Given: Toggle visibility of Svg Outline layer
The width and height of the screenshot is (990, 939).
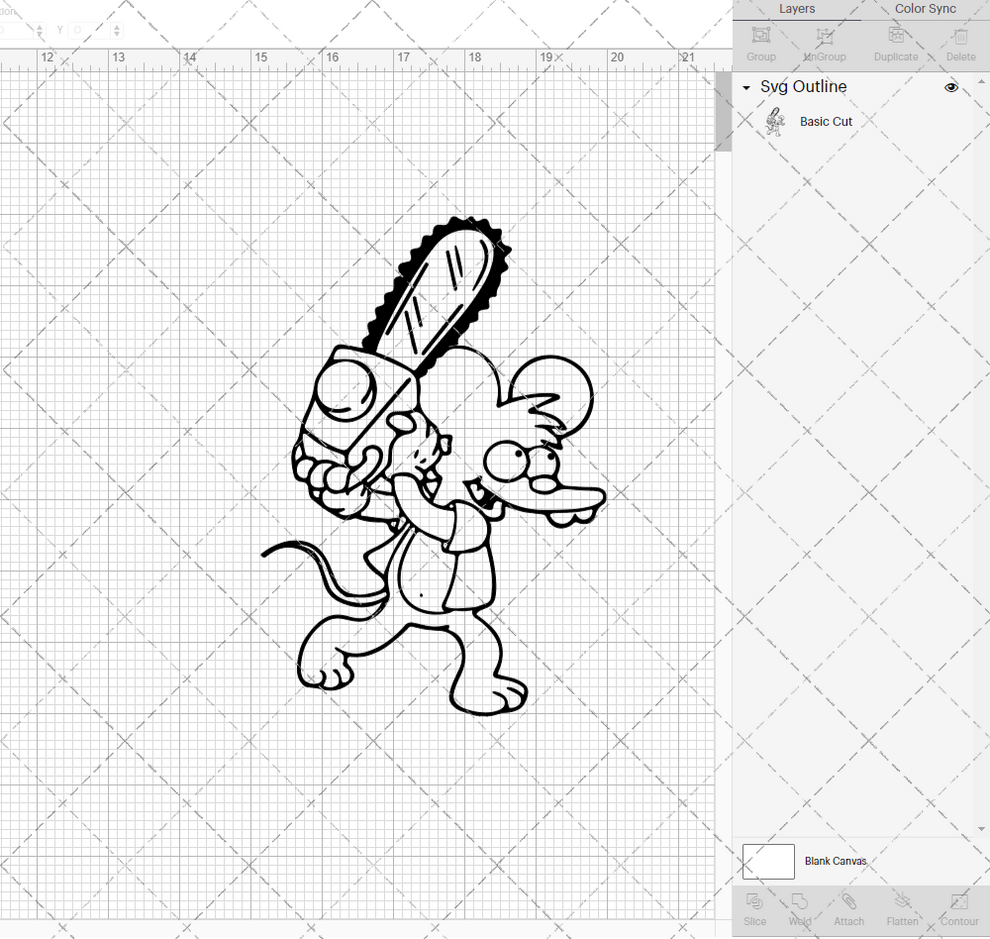Looking at the screenshot, I should pos(951,87).
